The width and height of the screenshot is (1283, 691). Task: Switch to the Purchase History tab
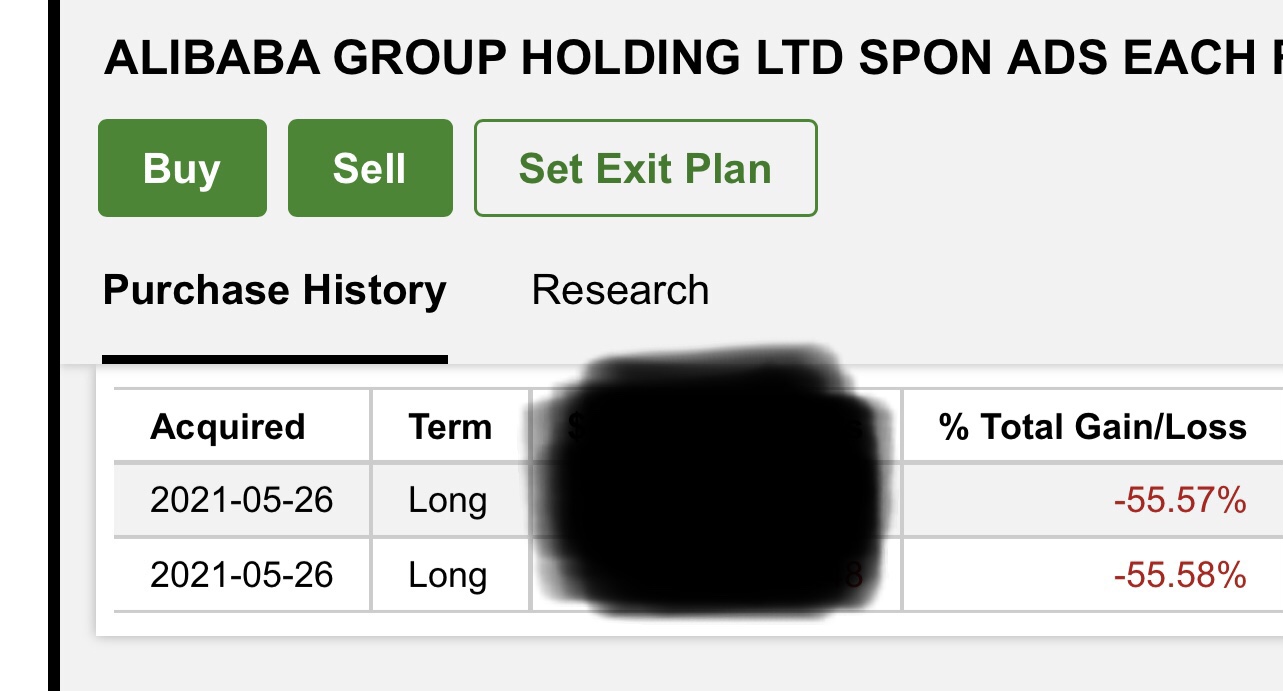[274, 291]
